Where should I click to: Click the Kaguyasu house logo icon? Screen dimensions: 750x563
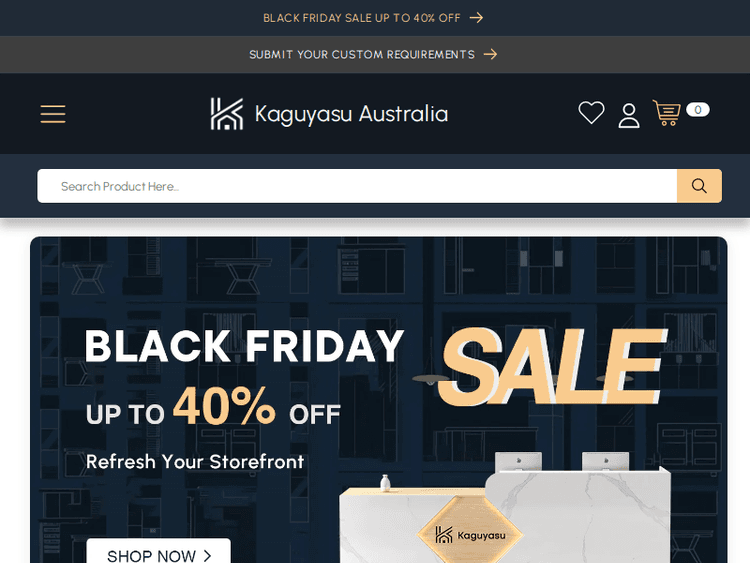pos(227,114)
